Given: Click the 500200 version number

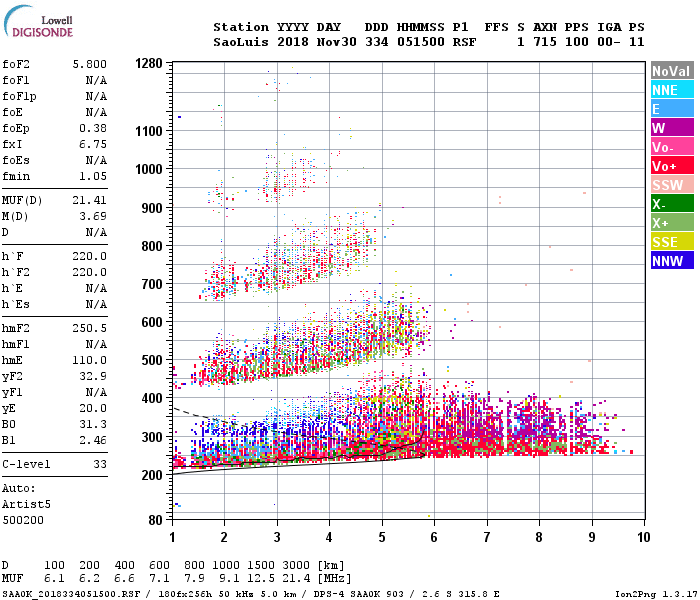Looking at the screenshot, I should [23, 521].
